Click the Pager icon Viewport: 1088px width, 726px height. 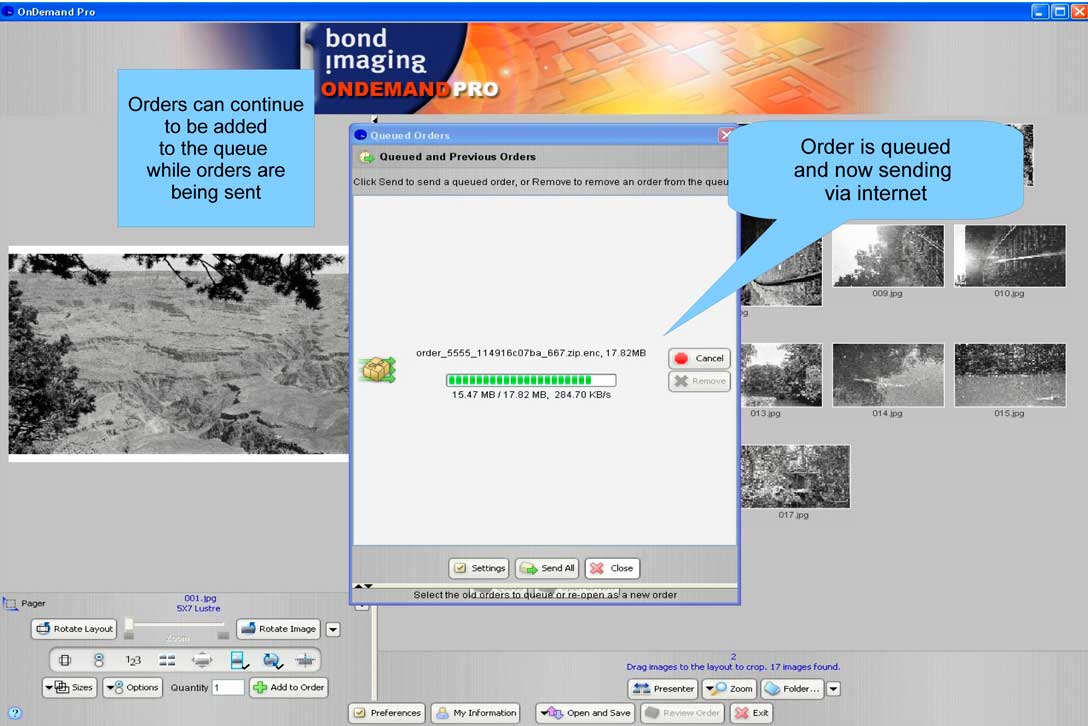[11, 604]
